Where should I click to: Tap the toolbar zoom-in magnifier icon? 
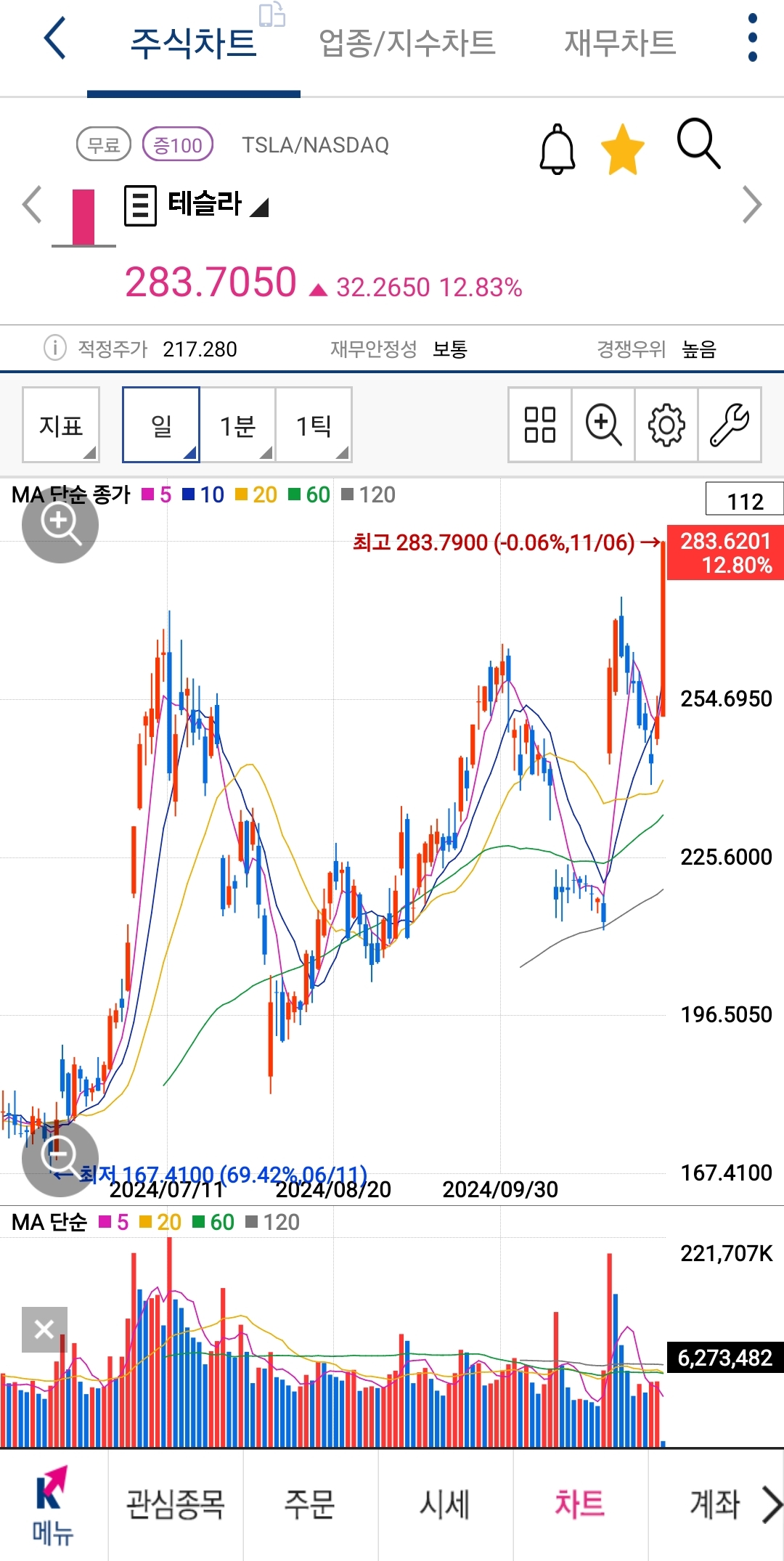603,425
